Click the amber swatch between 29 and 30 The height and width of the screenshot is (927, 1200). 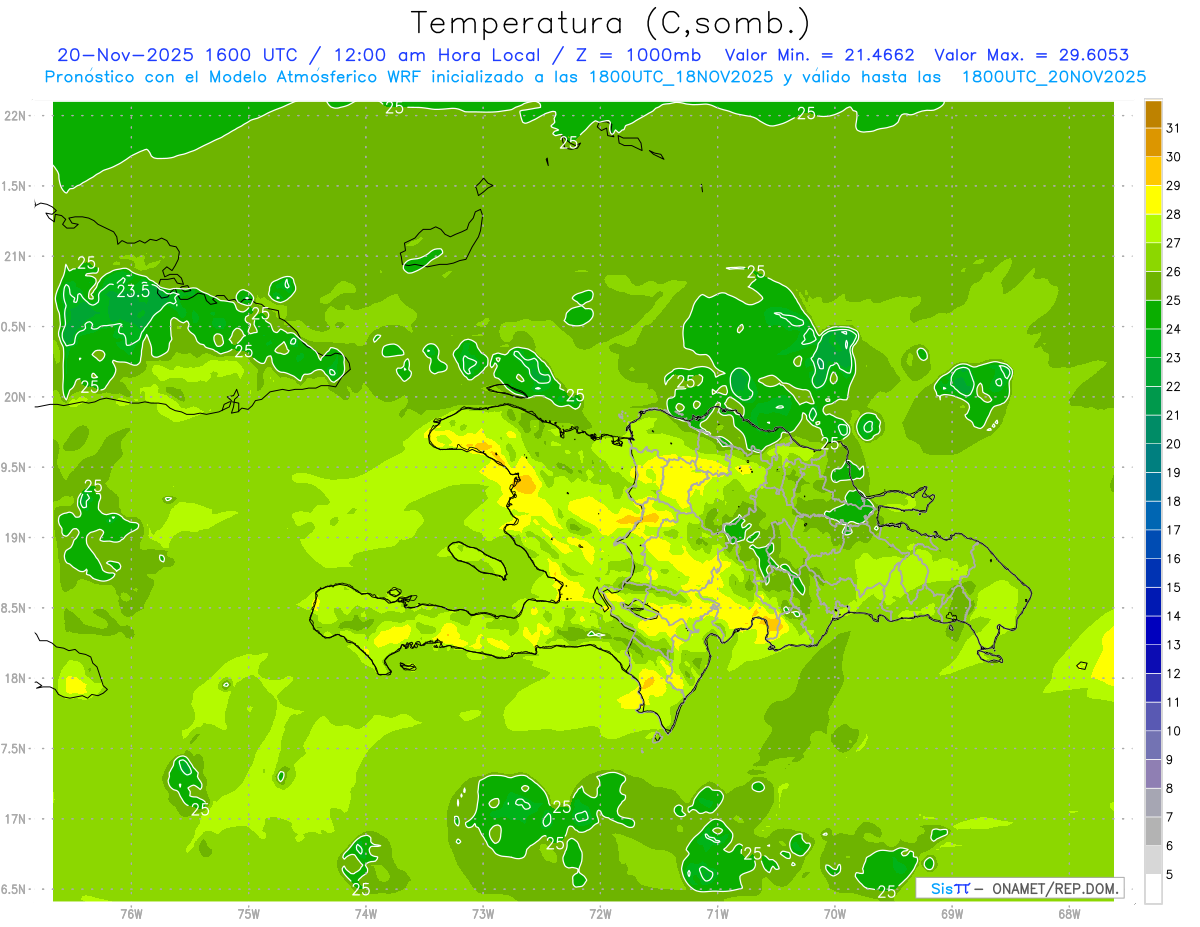1153,171
